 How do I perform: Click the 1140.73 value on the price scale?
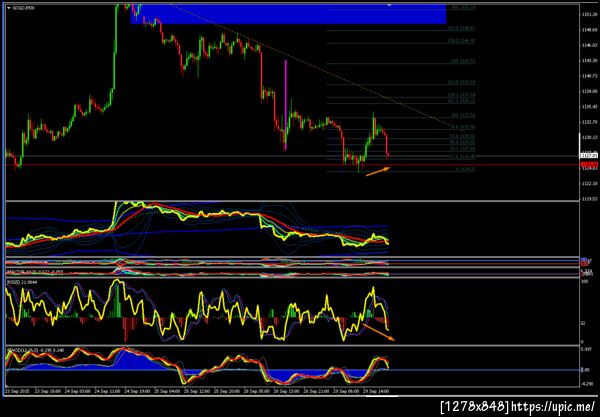[x=589, y=76]
